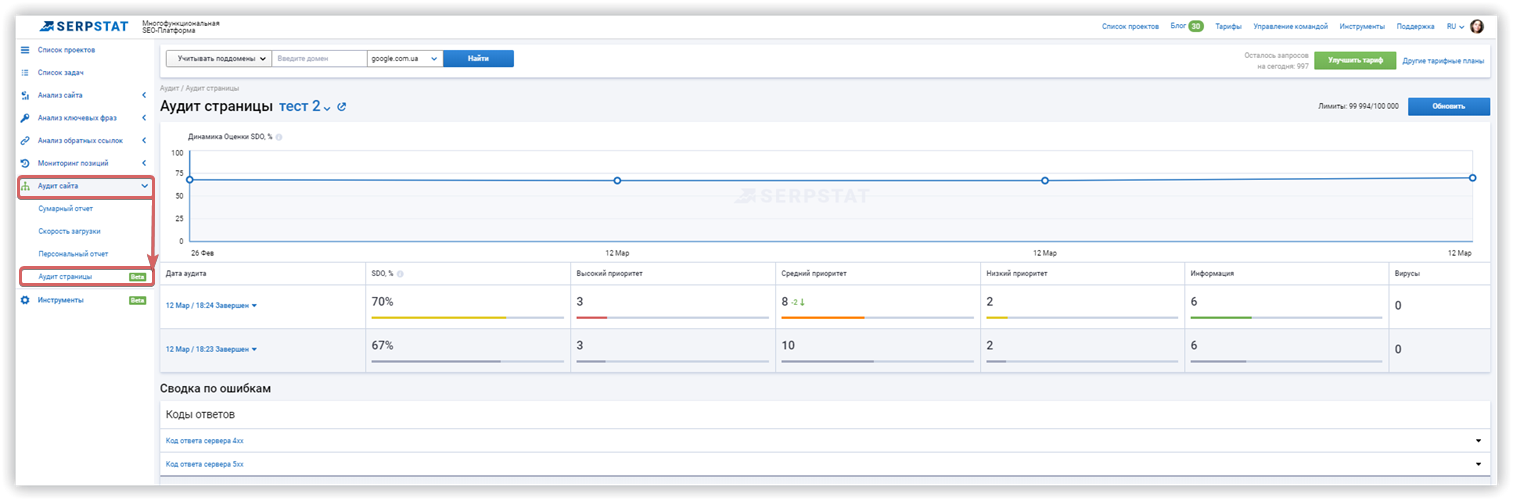
Task: Click Аудит in the breadcrumb path
Action: click(170, 88)
